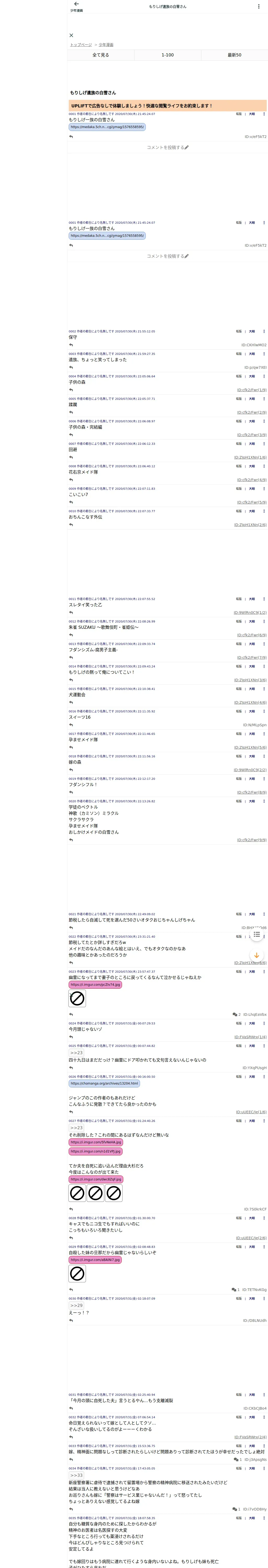Open first blocked thumbnail in post 0027
268x1568 pixels.
coord(77,1193)
